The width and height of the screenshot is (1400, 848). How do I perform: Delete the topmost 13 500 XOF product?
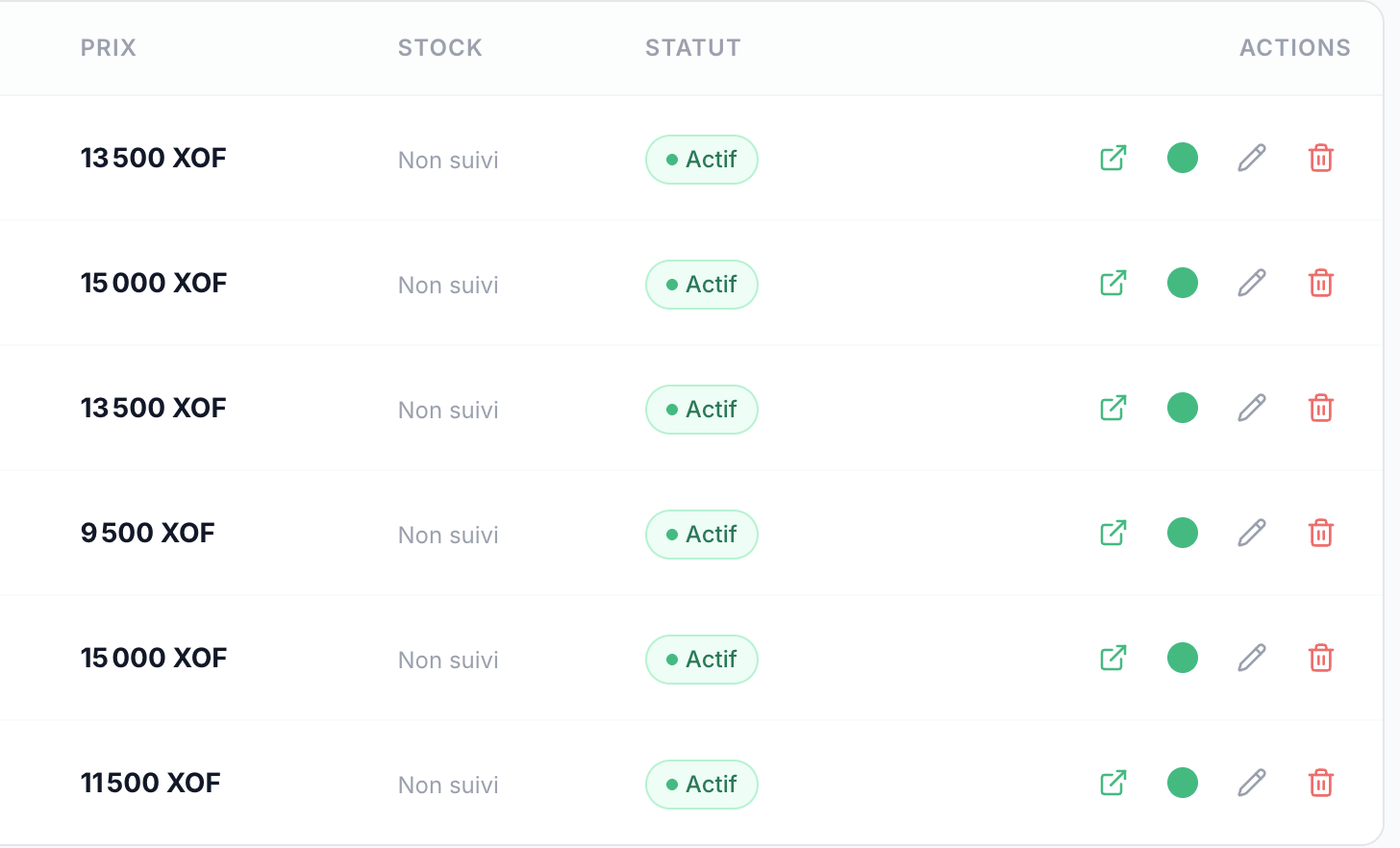pyautogui.click(x=1321, y=158)
